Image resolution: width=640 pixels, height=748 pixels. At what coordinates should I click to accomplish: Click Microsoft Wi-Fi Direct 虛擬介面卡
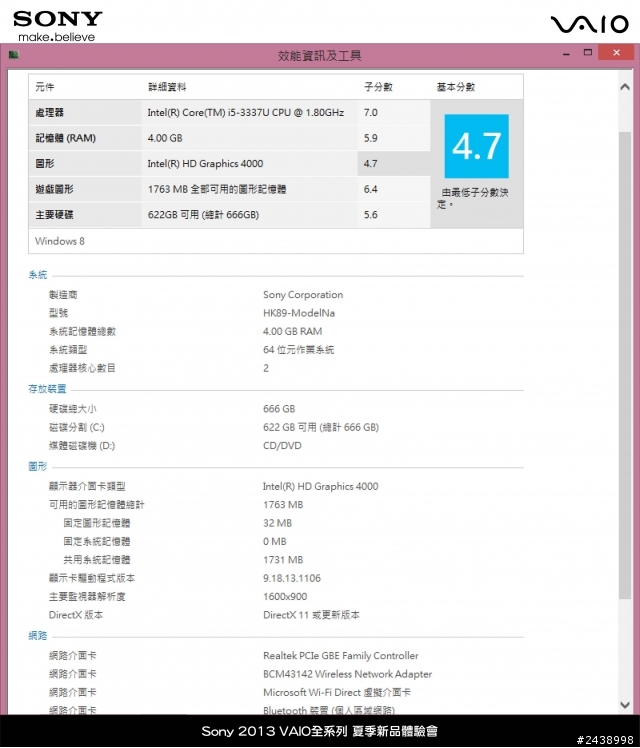(337, 692)
